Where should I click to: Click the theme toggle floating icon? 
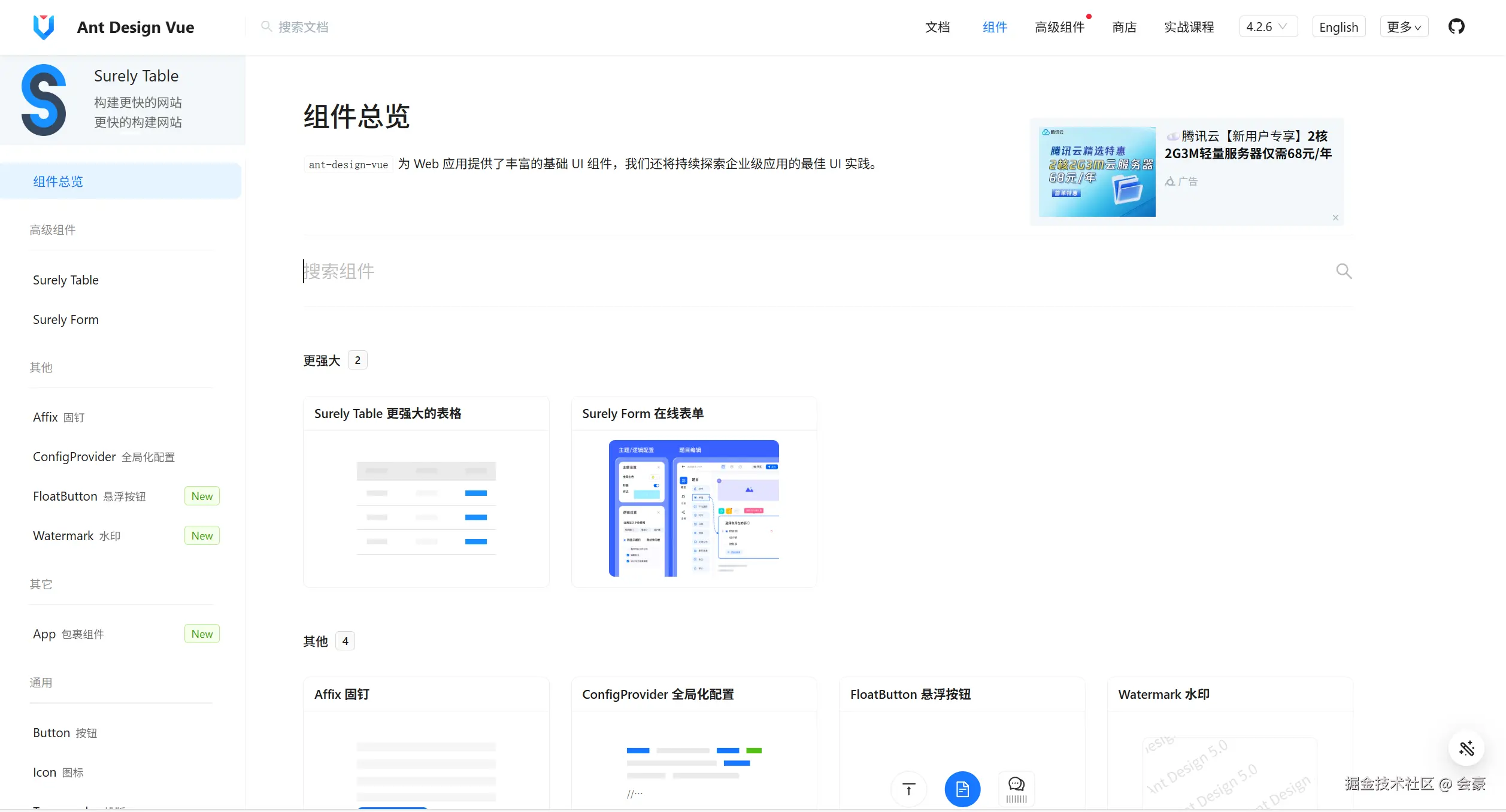click(1466, 748)
